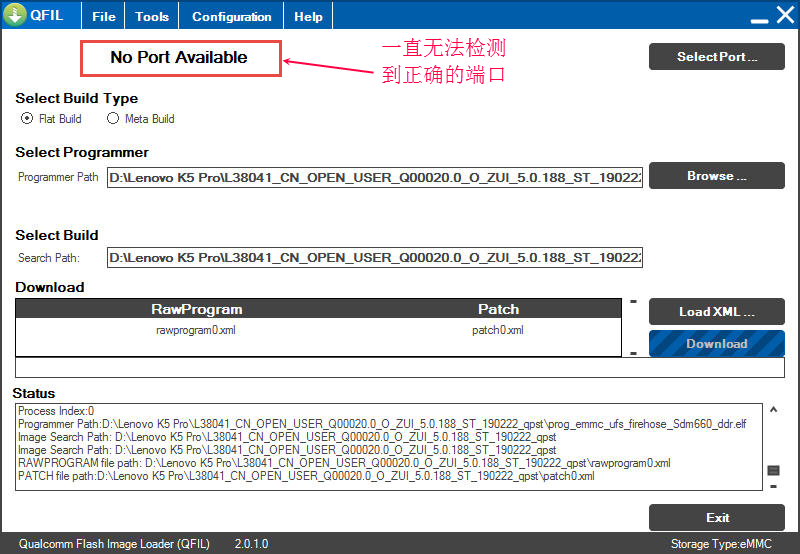Expand the Configuration menu

tap(231, 17)
